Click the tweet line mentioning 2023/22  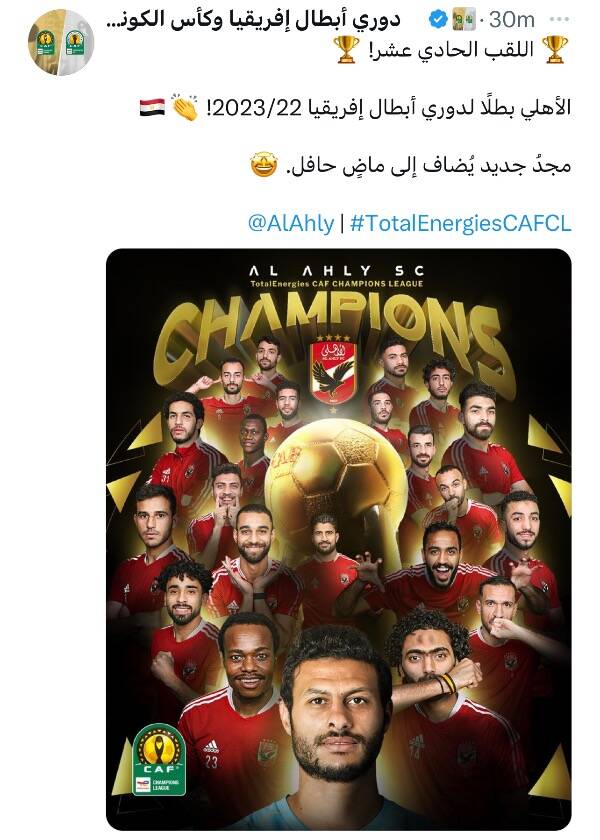point(355,107)
